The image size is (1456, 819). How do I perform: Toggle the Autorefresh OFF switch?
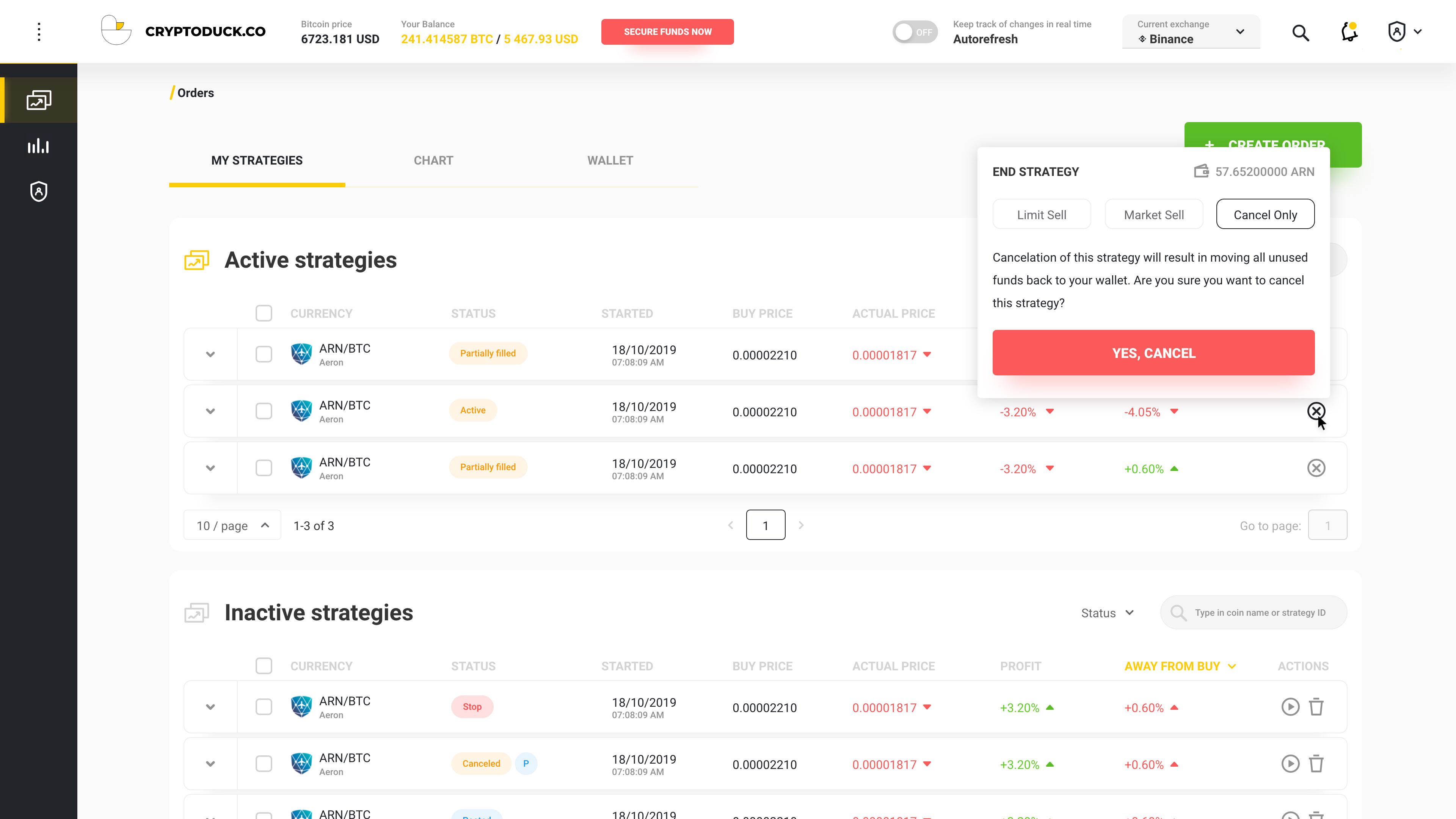[x=915, y=32]
